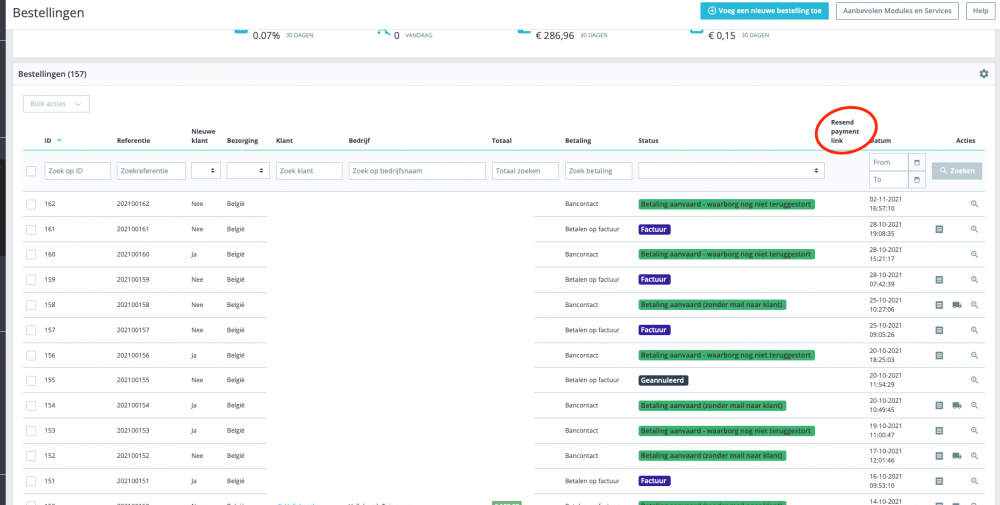Open the From date calendar picker
This screenshot has height=505, width=1000.
point(916,163)
